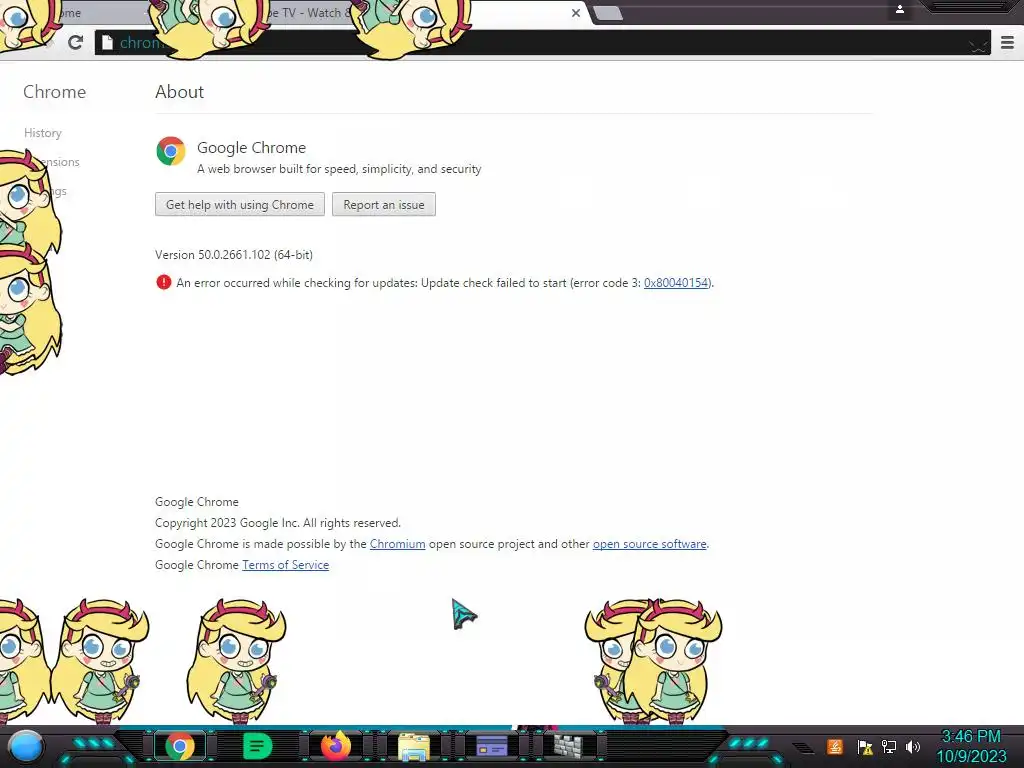Open the brick wall firewall taskbar icon
The width and height of the screenshot is (1024, 768).
click(x=568, y=746)
